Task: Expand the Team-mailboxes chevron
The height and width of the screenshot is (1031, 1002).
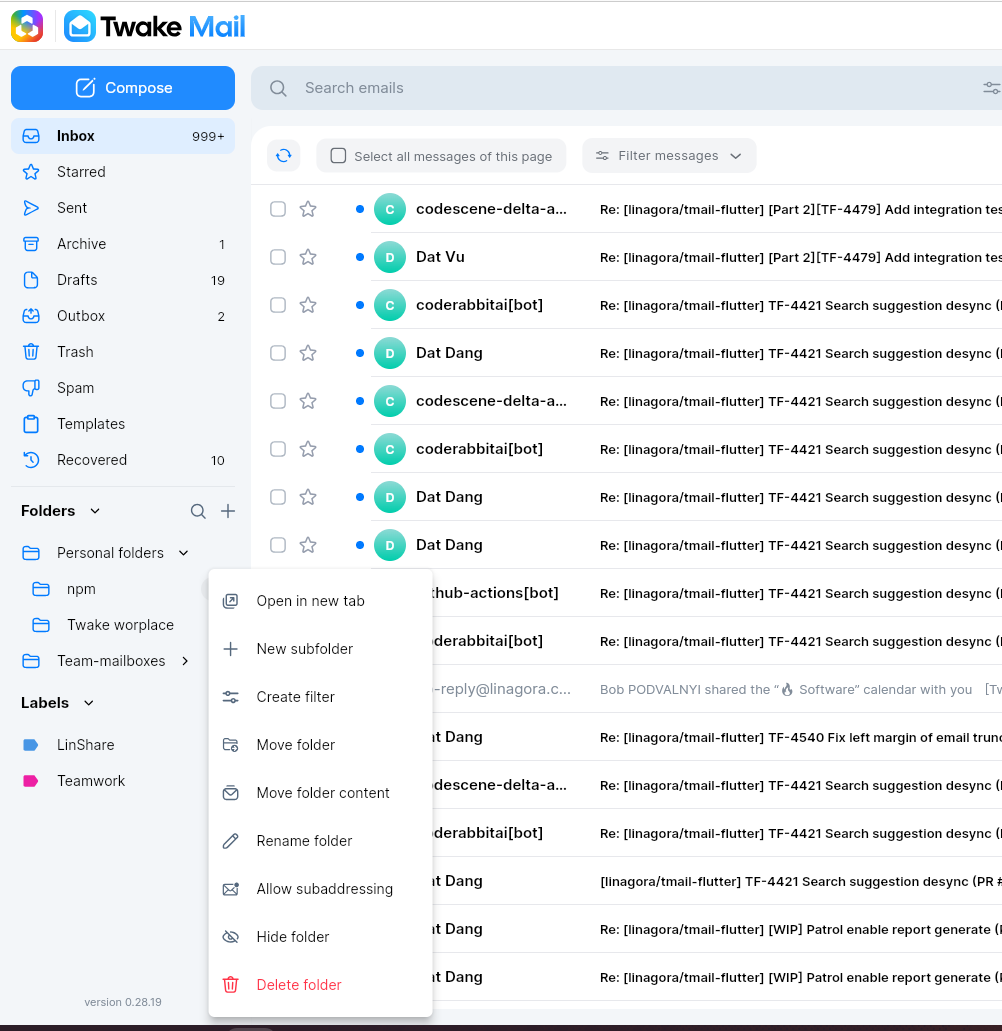Action: pos(185,661)
